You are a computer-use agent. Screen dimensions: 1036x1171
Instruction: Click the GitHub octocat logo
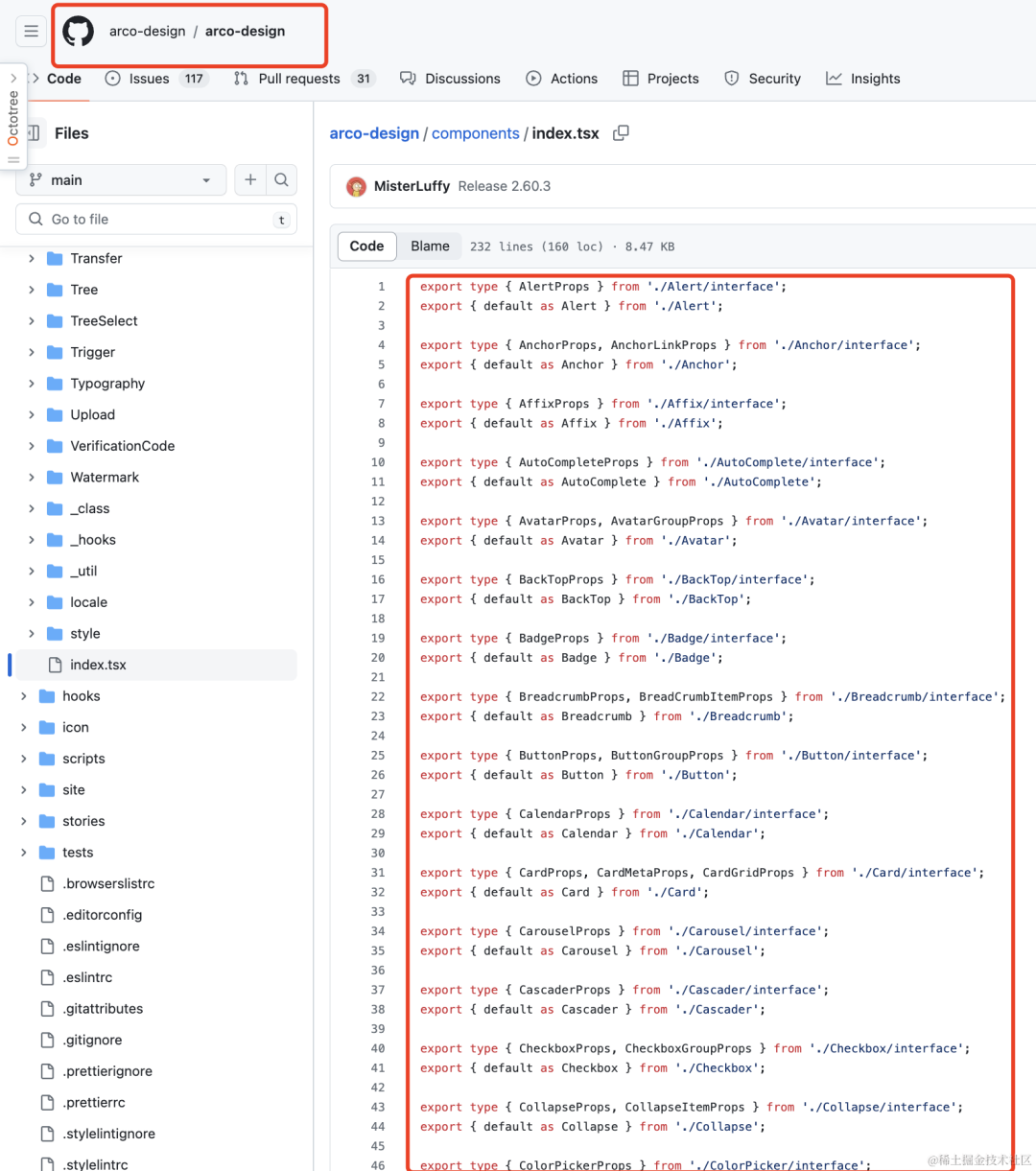point(79,32)
